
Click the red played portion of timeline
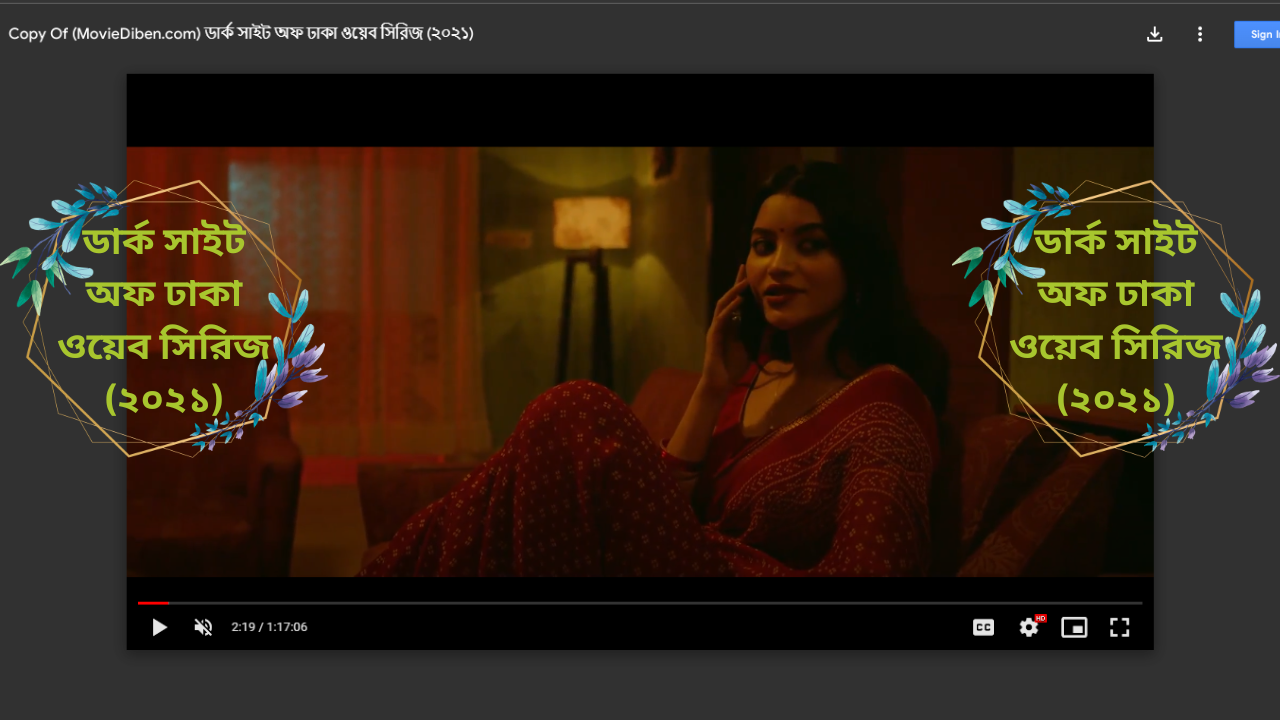(152, 603)
